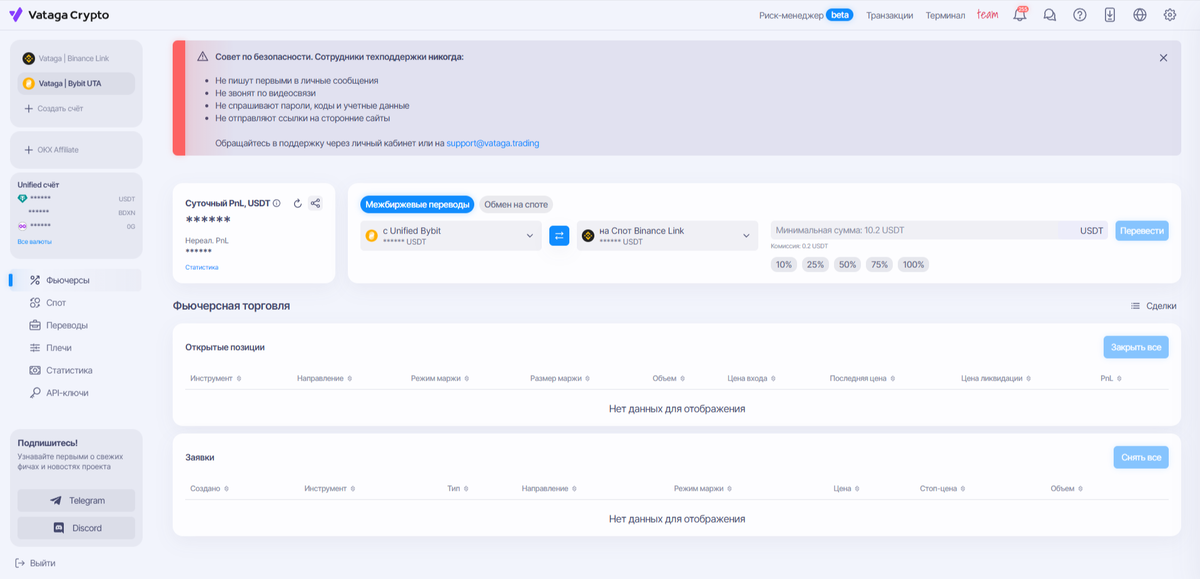Screen dimensions: 1200x579
Task: Open the notifications bell icon
Action: [x=1020, y=15]
